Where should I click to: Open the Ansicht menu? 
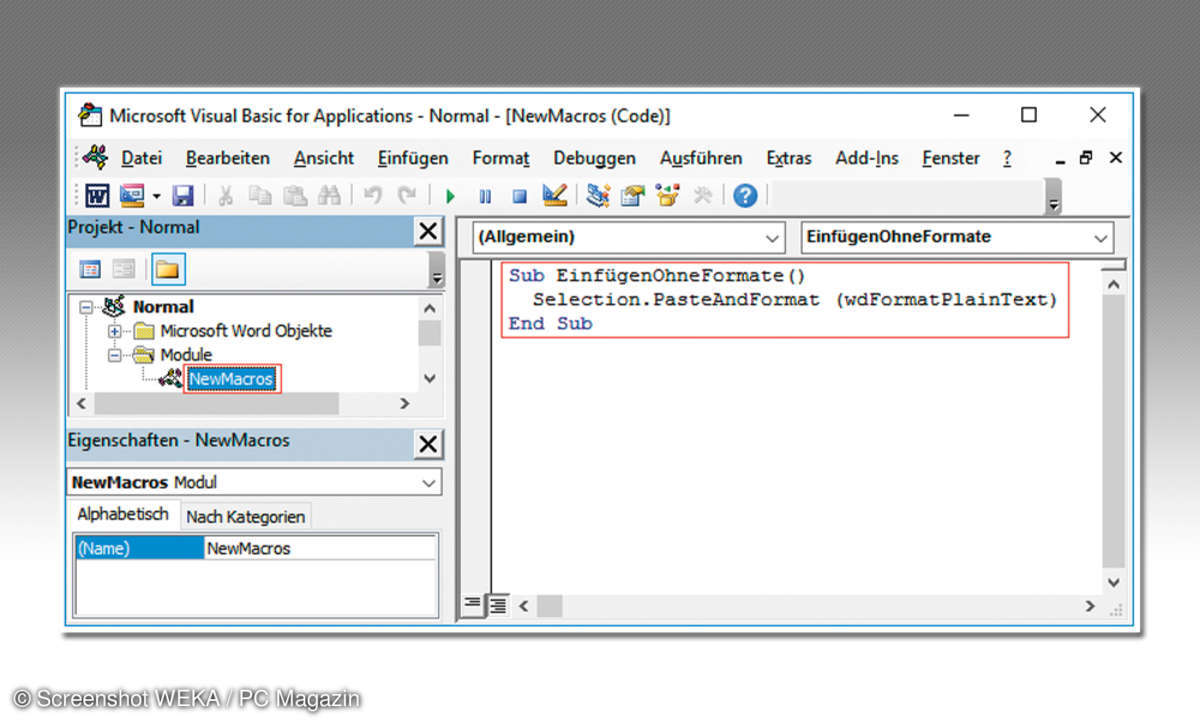point(324,158)
